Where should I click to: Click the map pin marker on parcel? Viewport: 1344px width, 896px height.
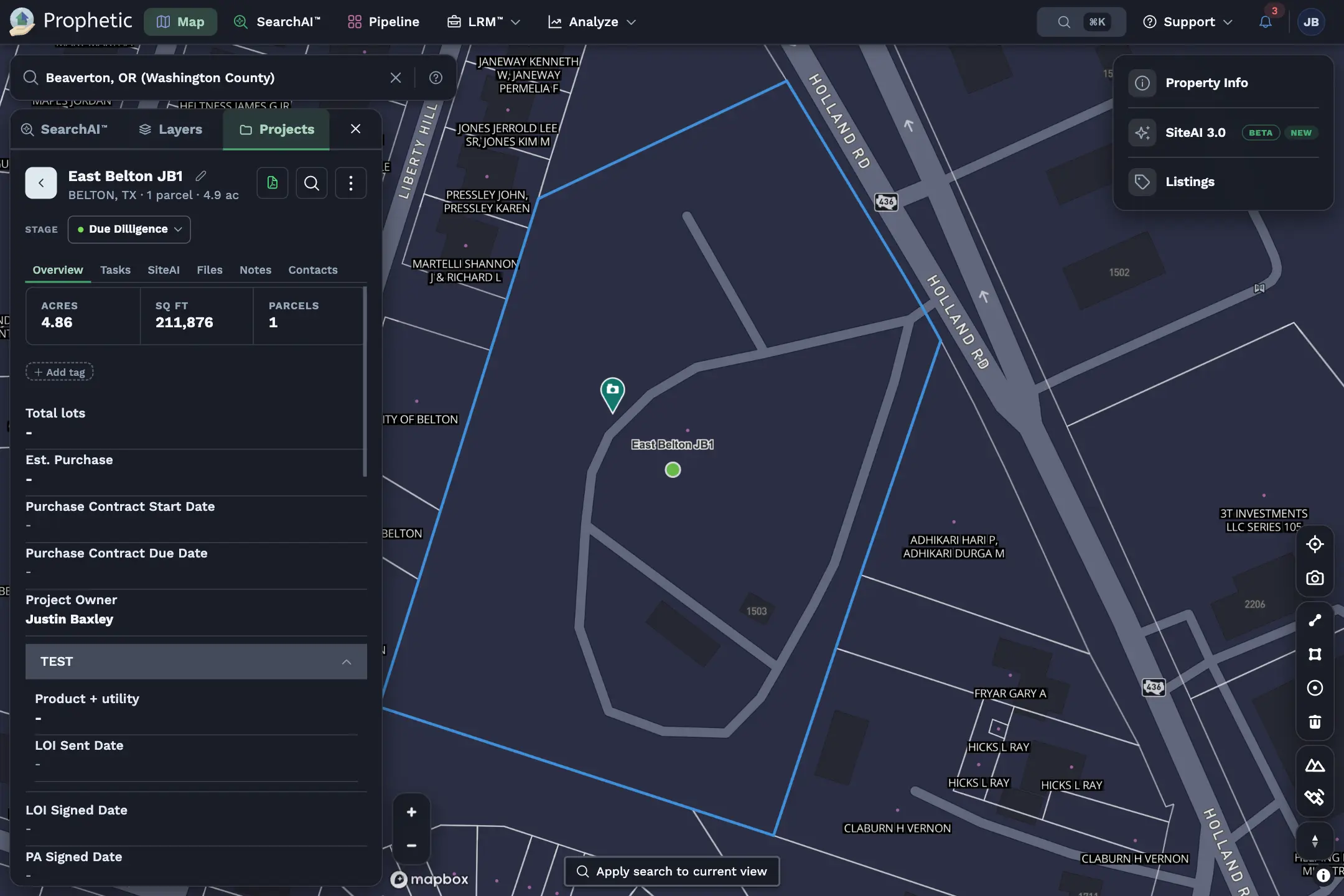[612, 394]
